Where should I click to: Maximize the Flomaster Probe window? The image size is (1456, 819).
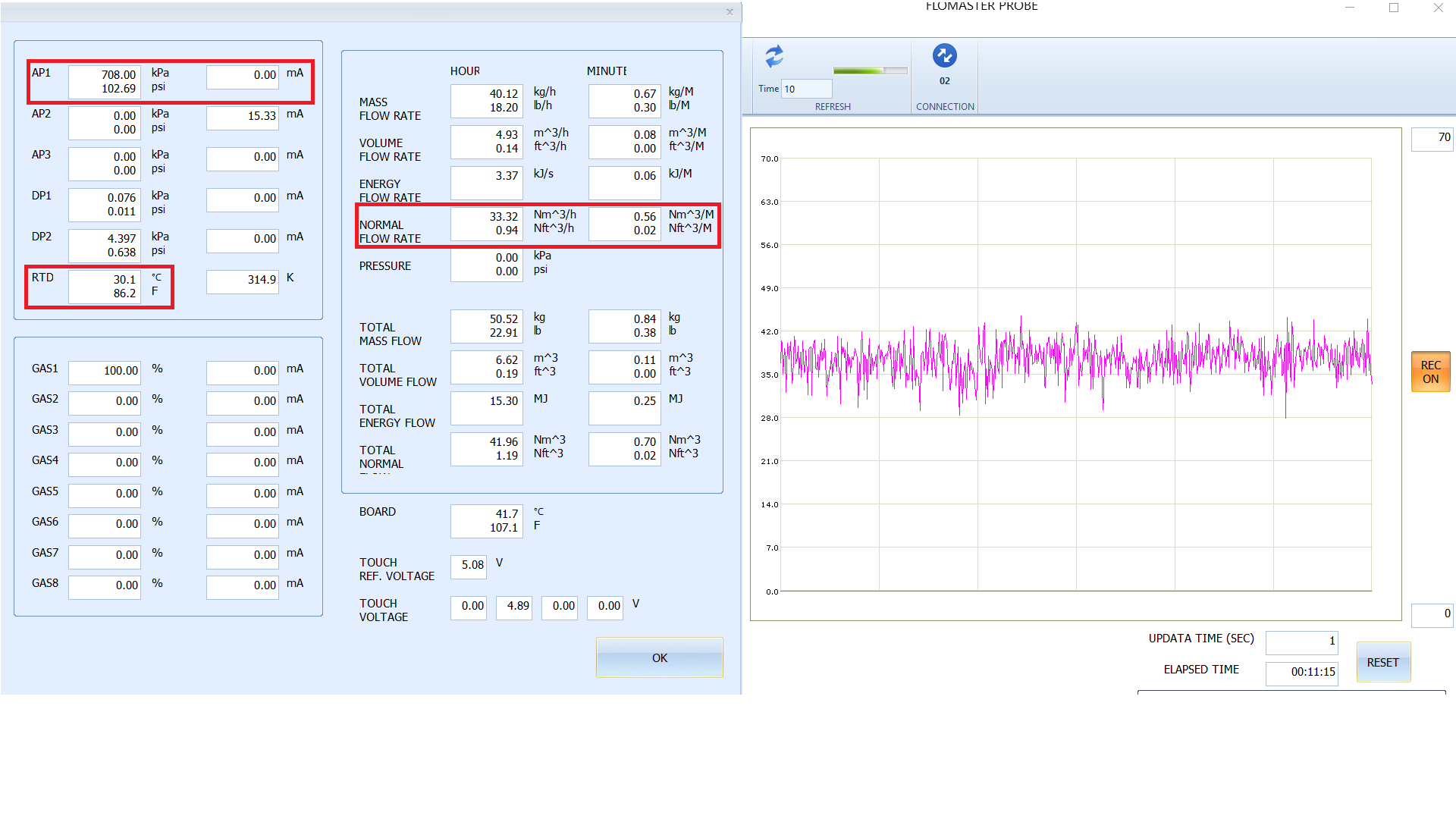[1394, 8]
